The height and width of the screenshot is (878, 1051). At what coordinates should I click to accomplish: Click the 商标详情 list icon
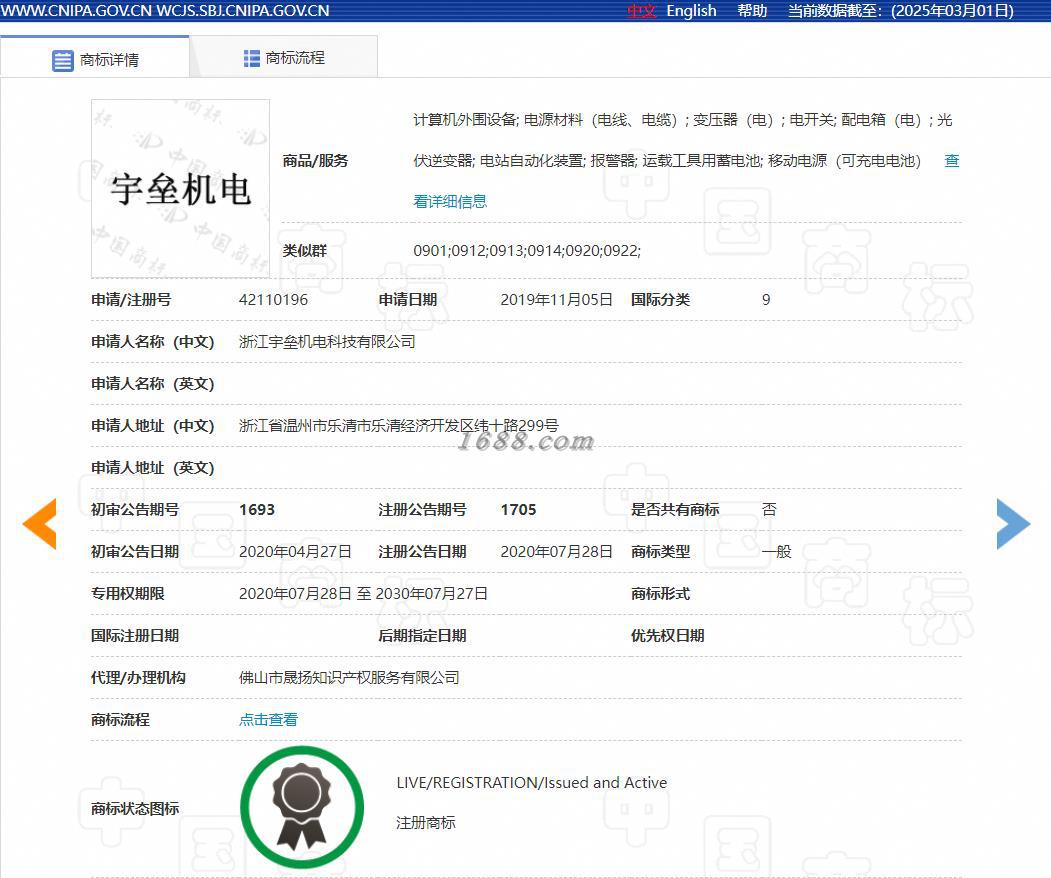(62, 60)
